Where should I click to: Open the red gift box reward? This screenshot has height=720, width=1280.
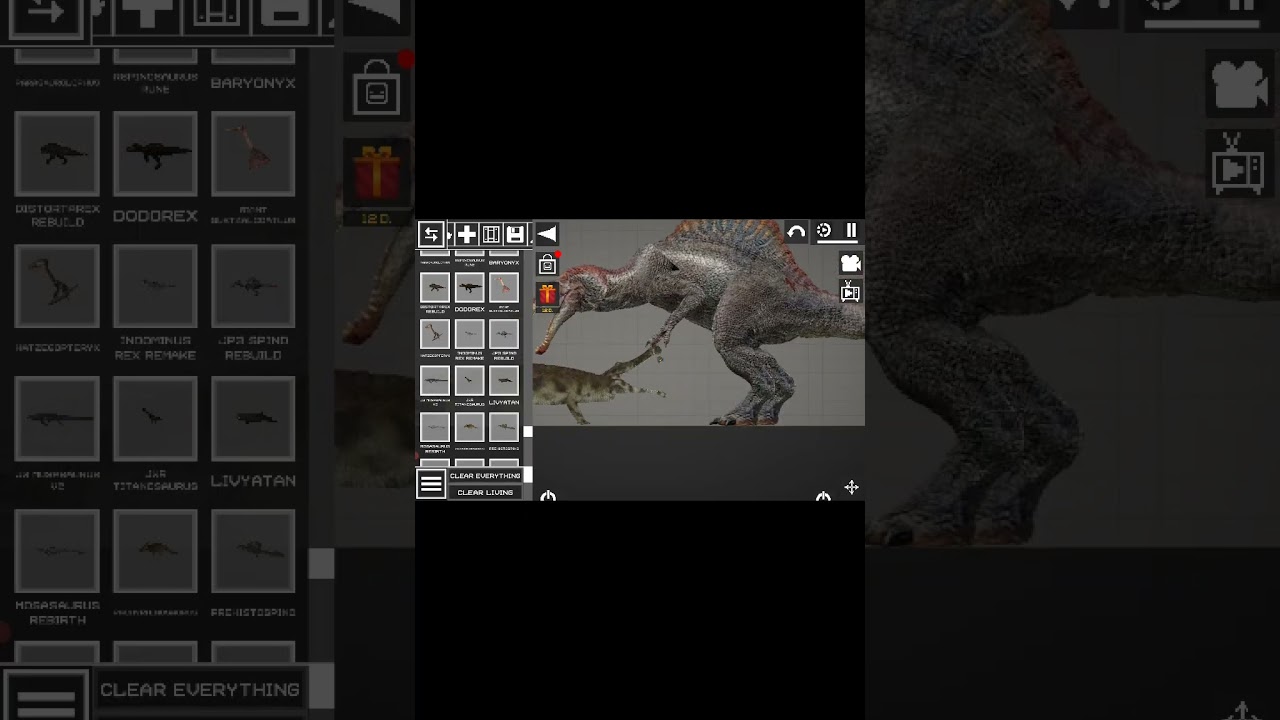547,294
